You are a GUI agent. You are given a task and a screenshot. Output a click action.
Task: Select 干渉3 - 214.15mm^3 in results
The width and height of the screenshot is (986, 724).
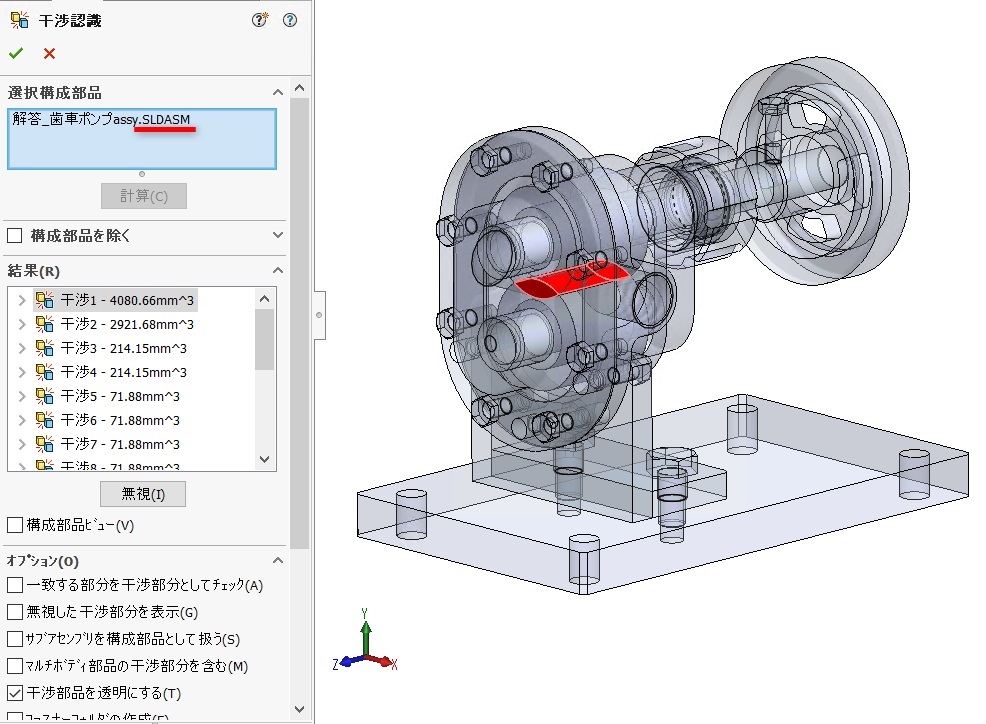tap(124, 348)
